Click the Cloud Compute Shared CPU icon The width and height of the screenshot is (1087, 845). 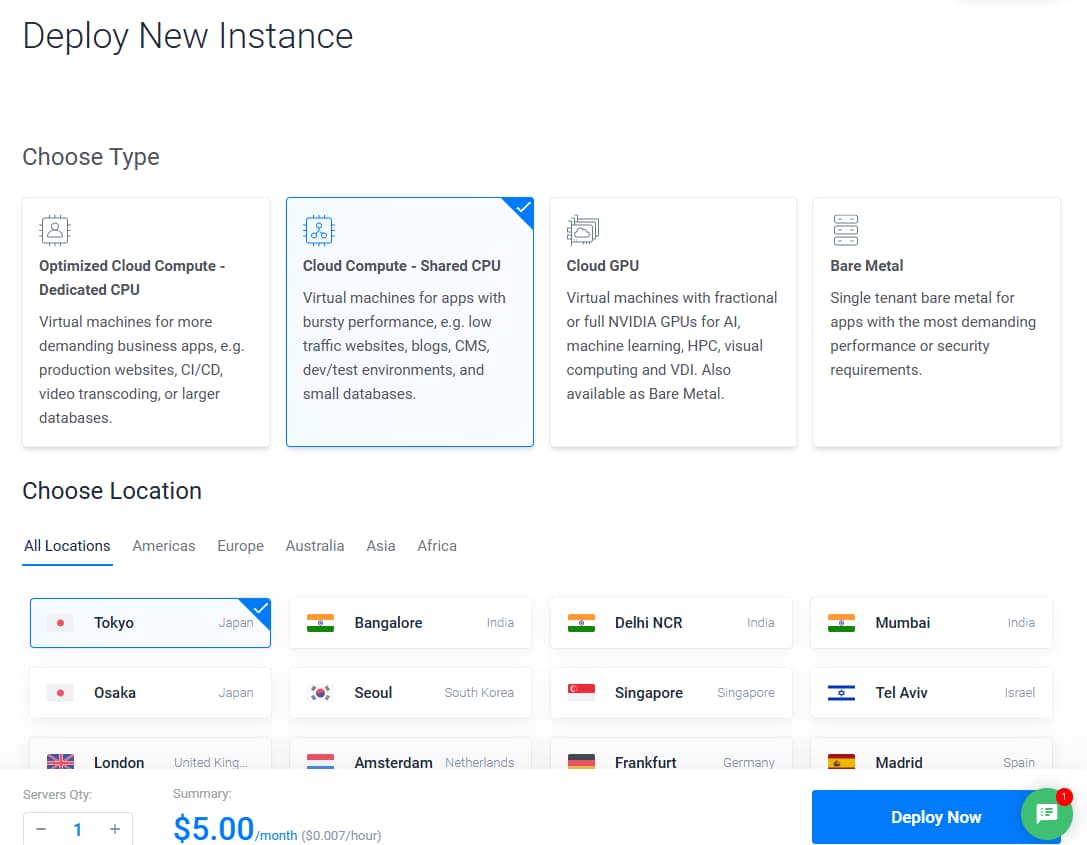[319, 230]
